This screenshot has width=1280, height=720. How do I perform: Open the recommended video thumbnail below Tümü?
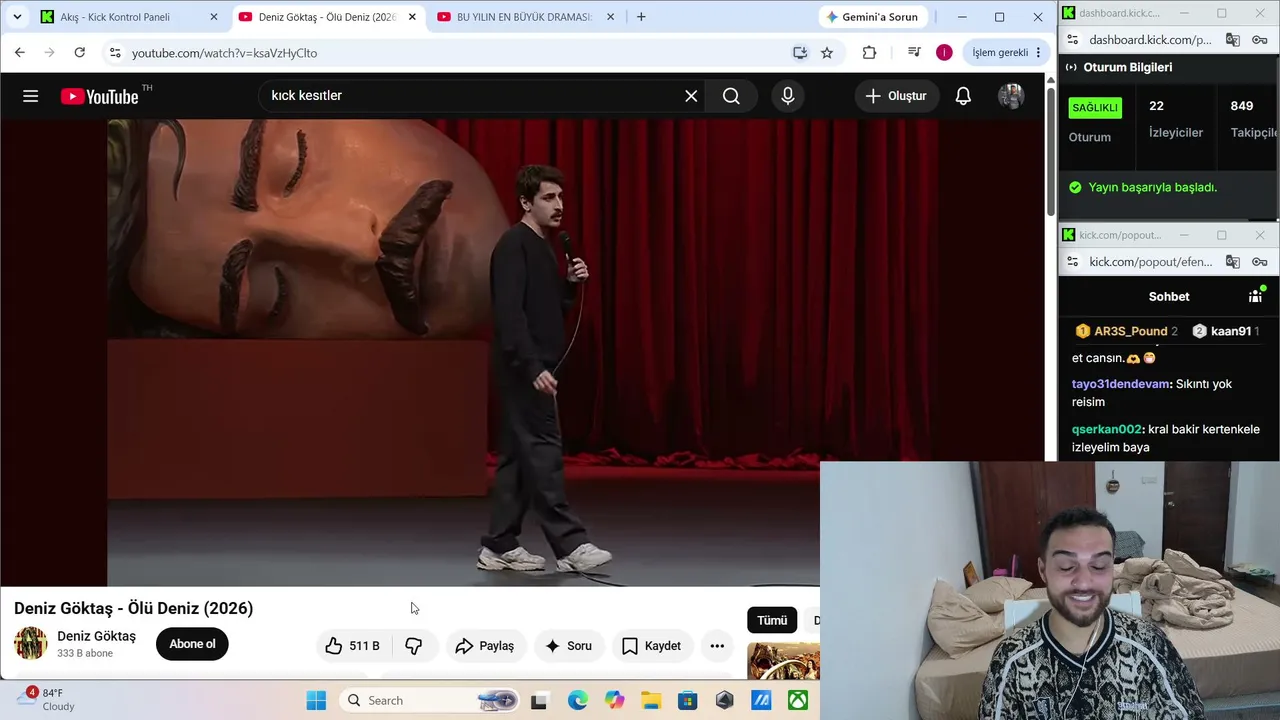[x=784, y=661]
